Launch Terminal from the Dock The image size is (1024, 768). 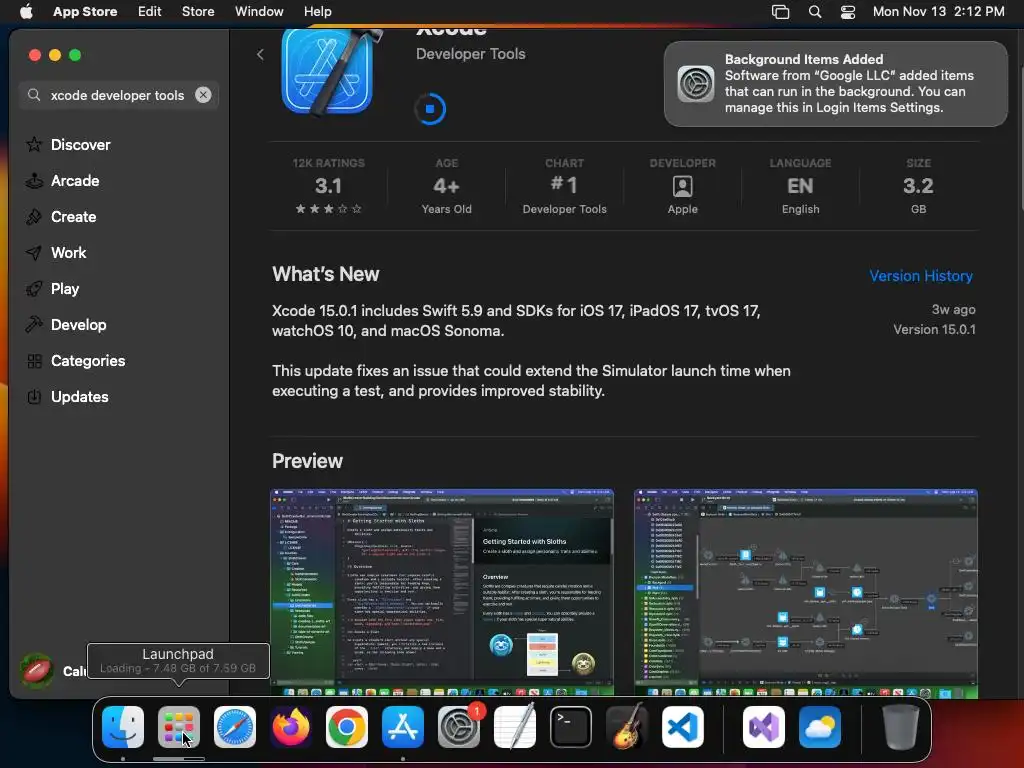pos(571,727)
